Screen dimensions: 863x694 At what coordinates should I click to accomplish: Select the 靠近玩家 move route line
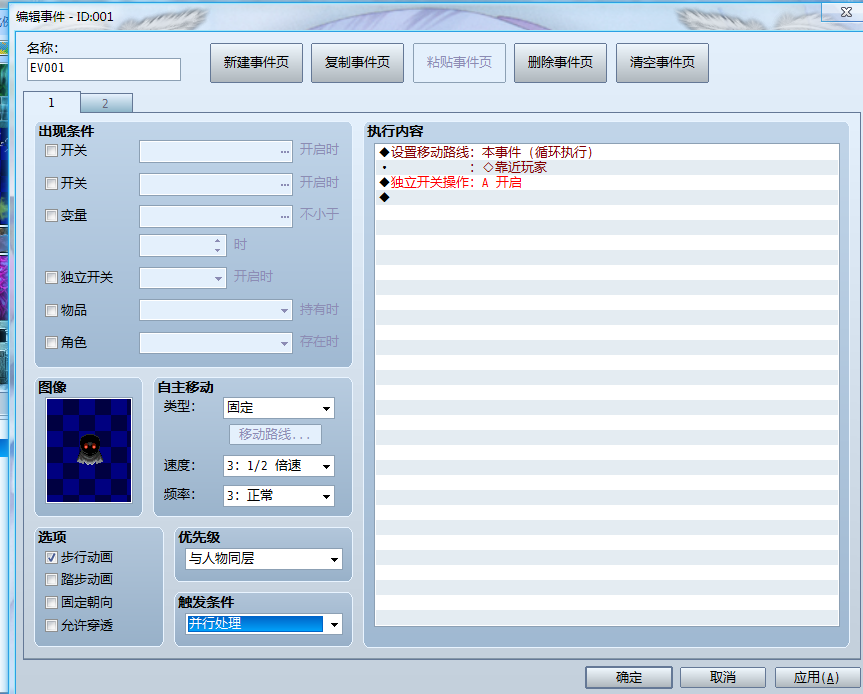point(607,167)
